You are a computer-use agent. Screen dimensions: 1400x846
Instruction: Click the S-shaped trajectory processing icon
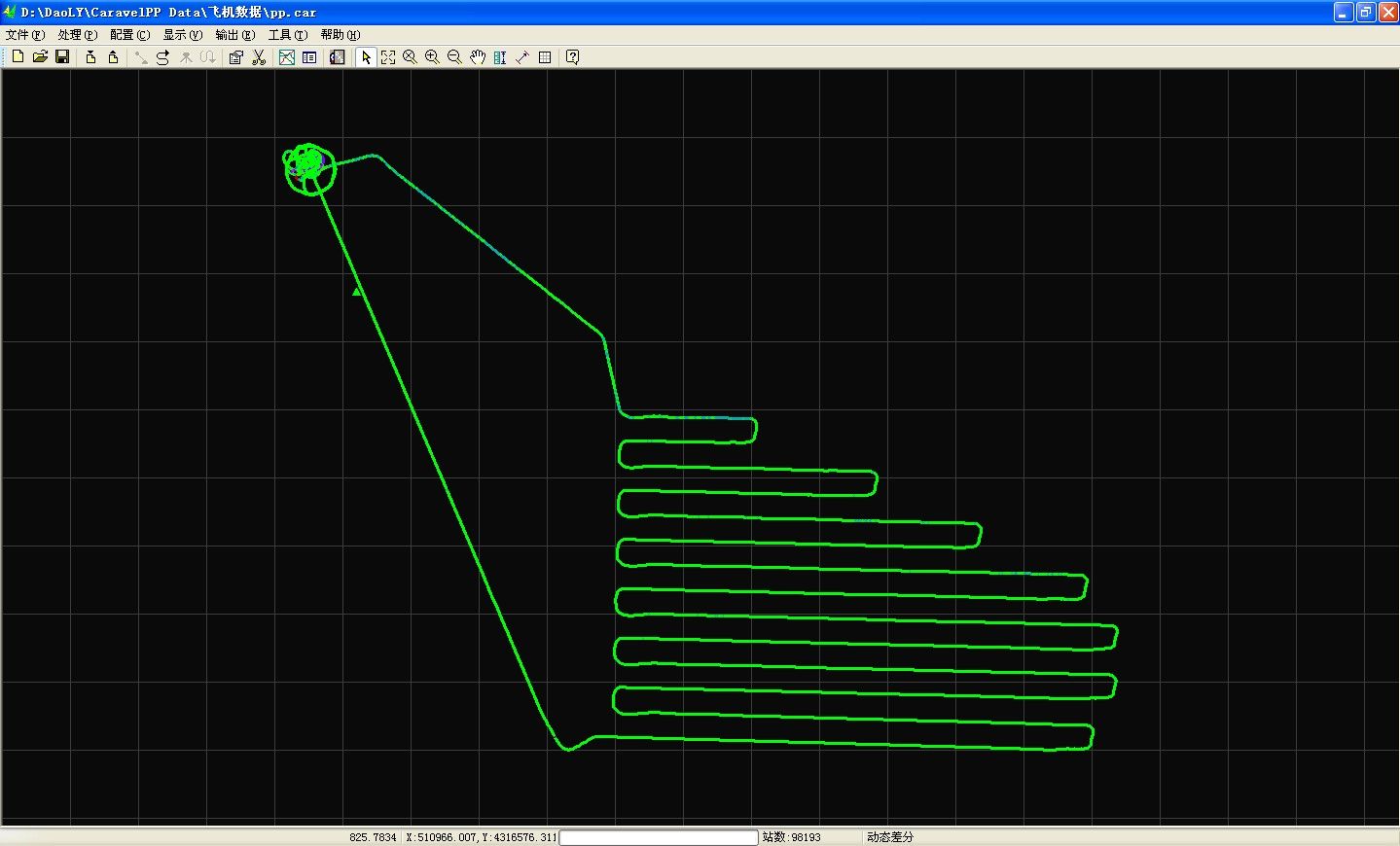[x=162, y=57]
